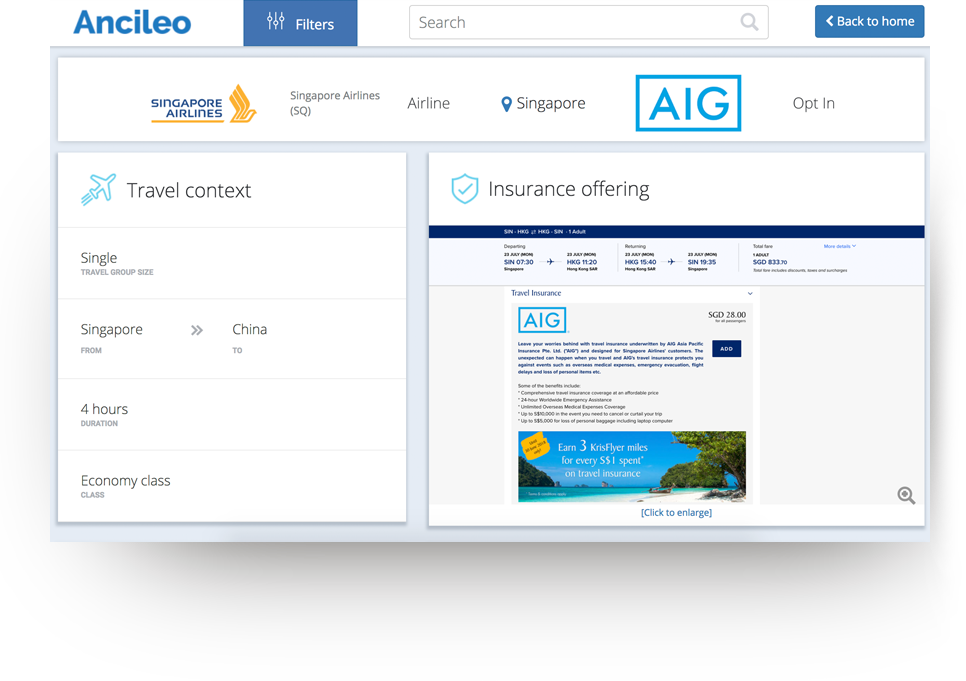Click the filter sliders icon
The image size is (966, 681).
[275, 22]
